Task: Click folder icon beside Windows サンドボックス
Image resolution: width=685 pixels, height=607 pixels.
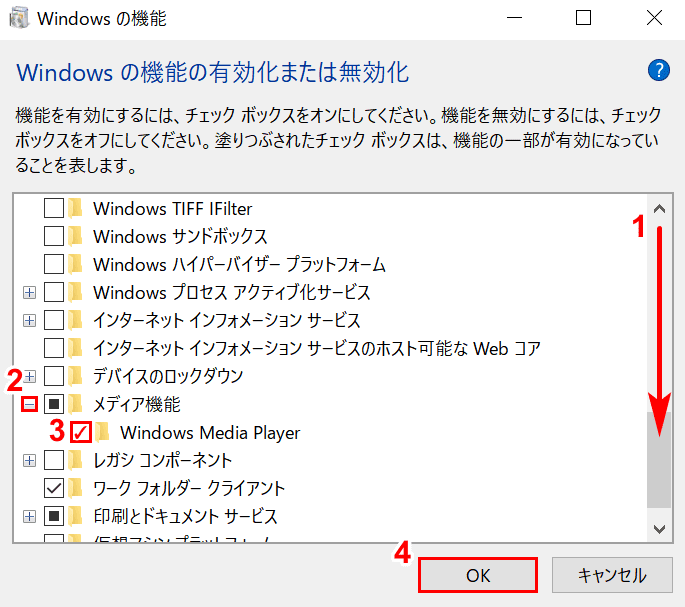Action: coord(76,236)
